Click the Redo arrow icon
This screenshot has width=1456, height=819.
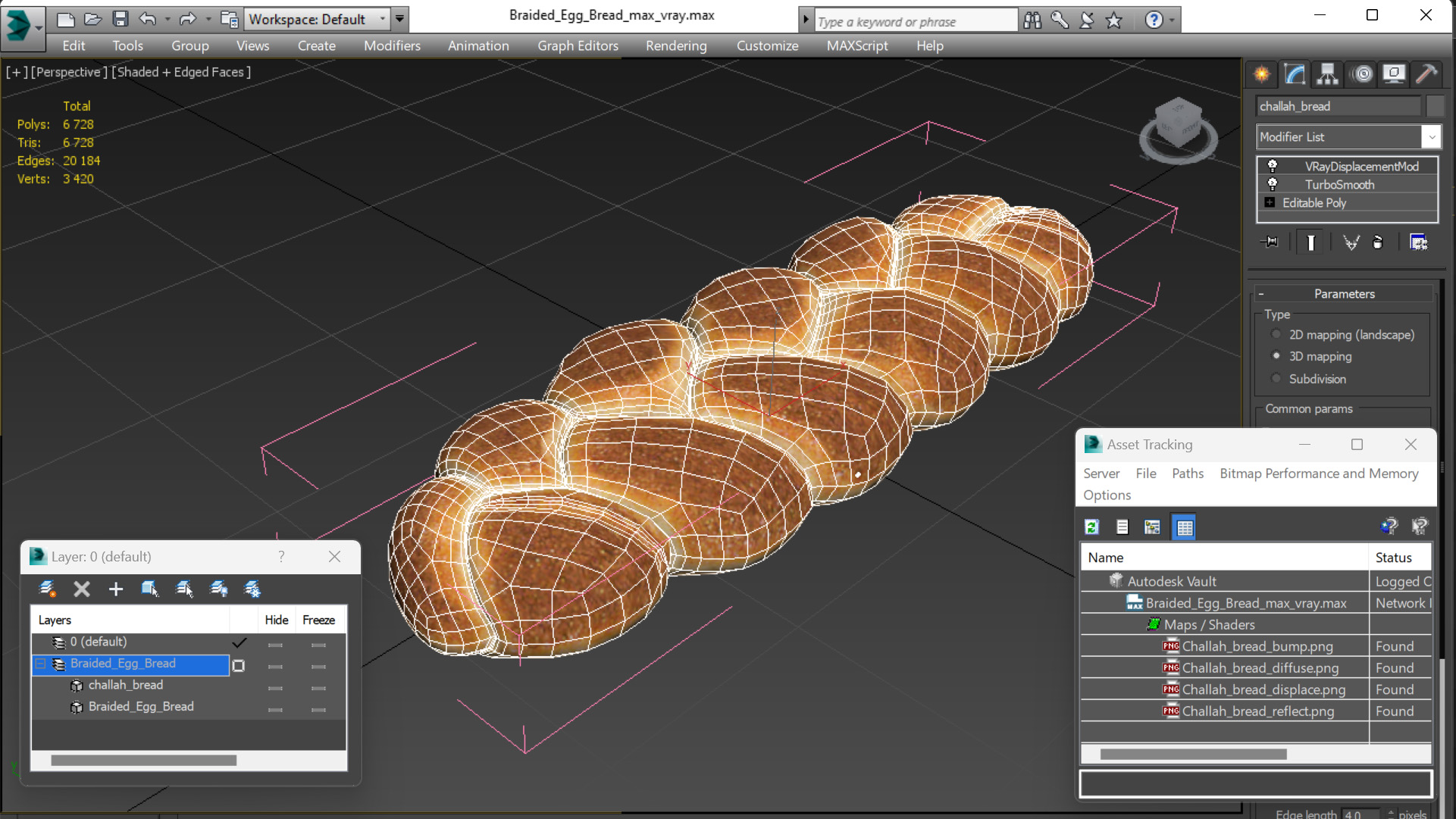(x=187, y=19)
